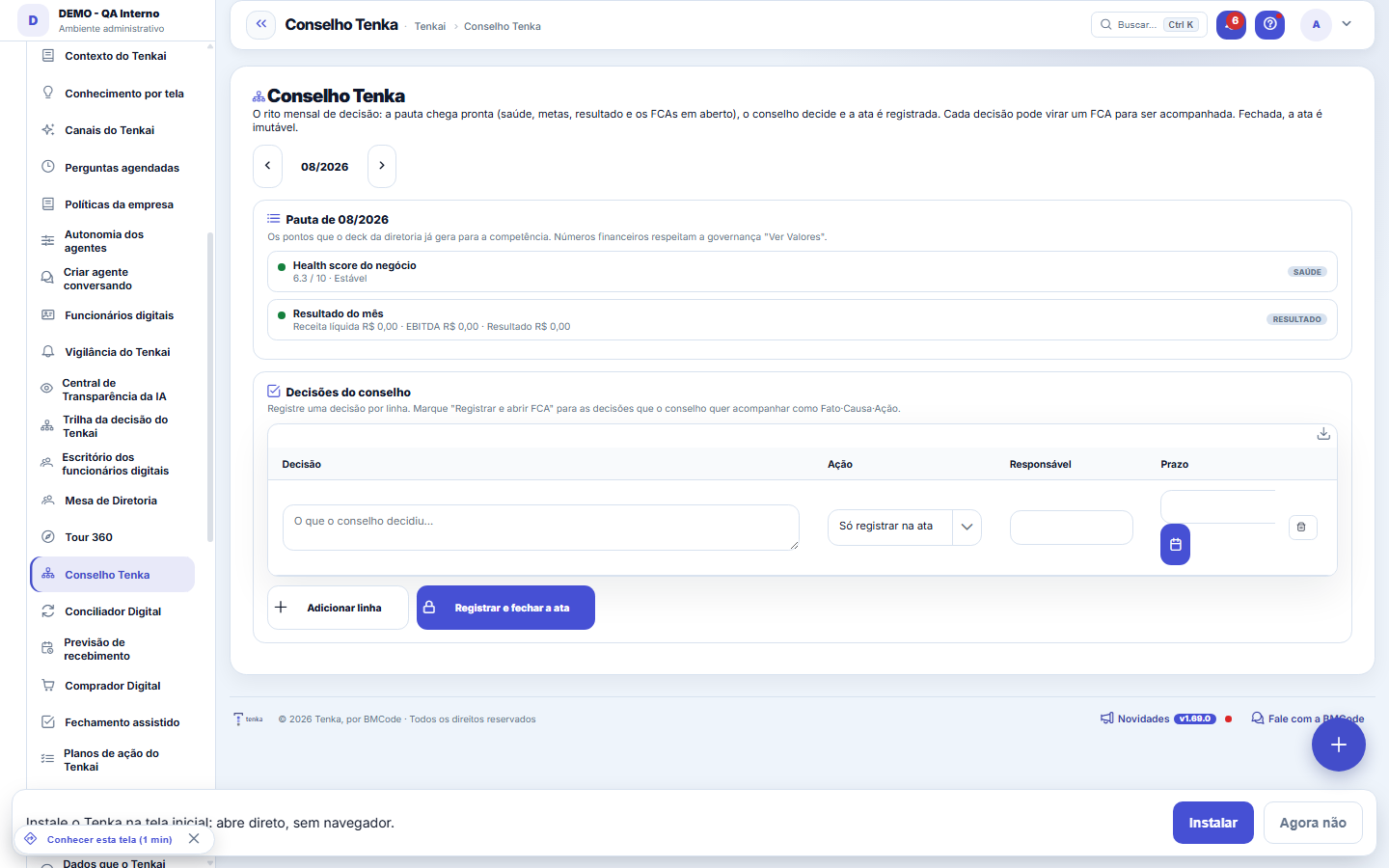Click 'Registrar e fechar a ata' button
Screen dimensions: 1389x868
click(505, 608)
